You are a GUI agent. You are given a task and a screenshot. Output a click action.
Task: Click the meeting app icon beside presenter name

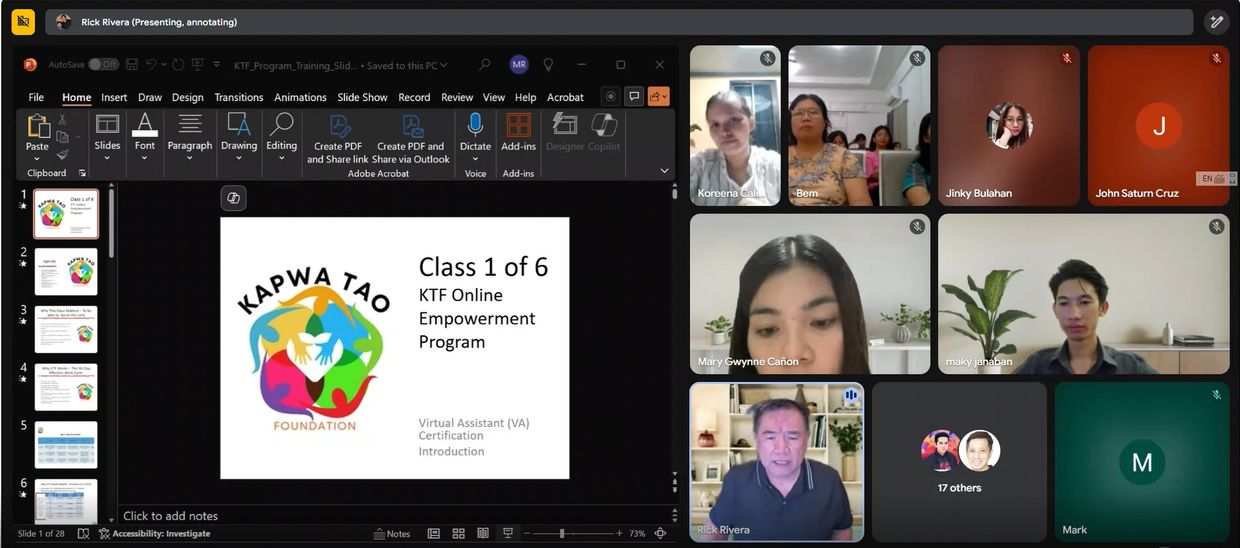coord(23,21)
